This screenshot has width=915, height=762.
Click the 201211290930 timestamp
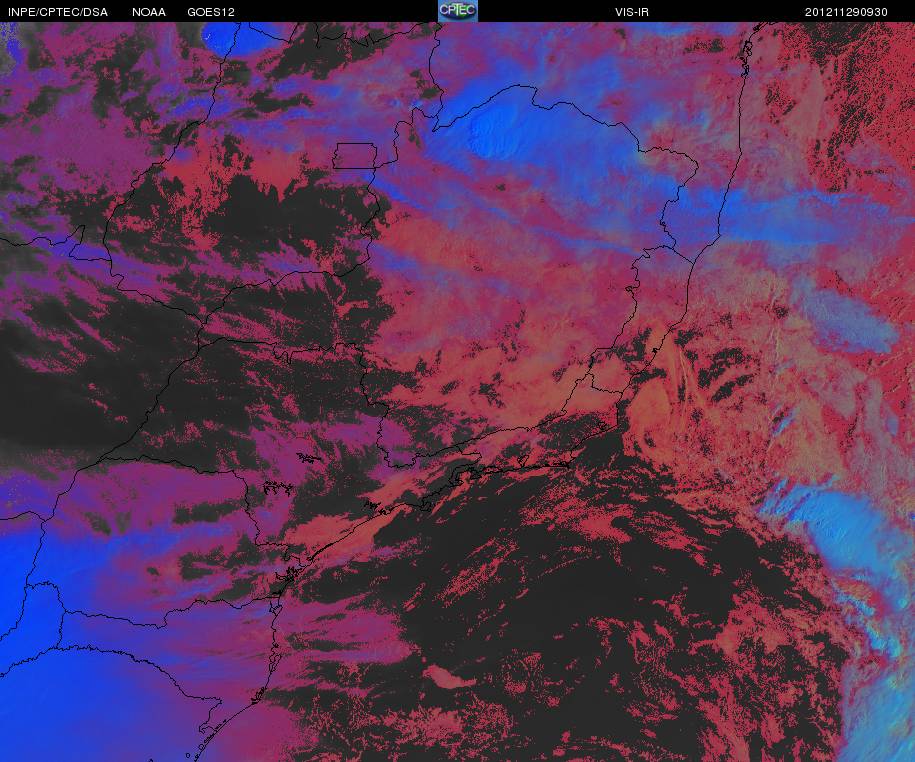point(846,12)
